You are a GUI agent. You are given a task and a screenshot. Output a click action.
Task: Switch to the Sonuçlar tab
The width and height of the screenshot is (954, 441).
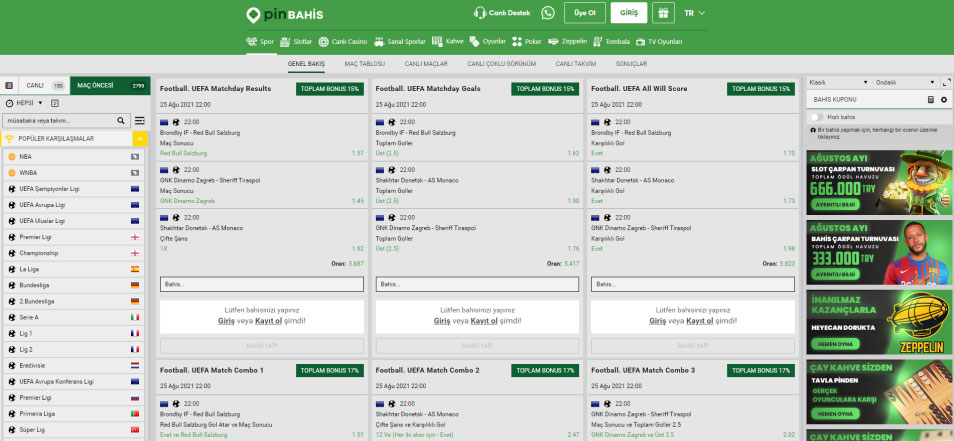[632, 64]
